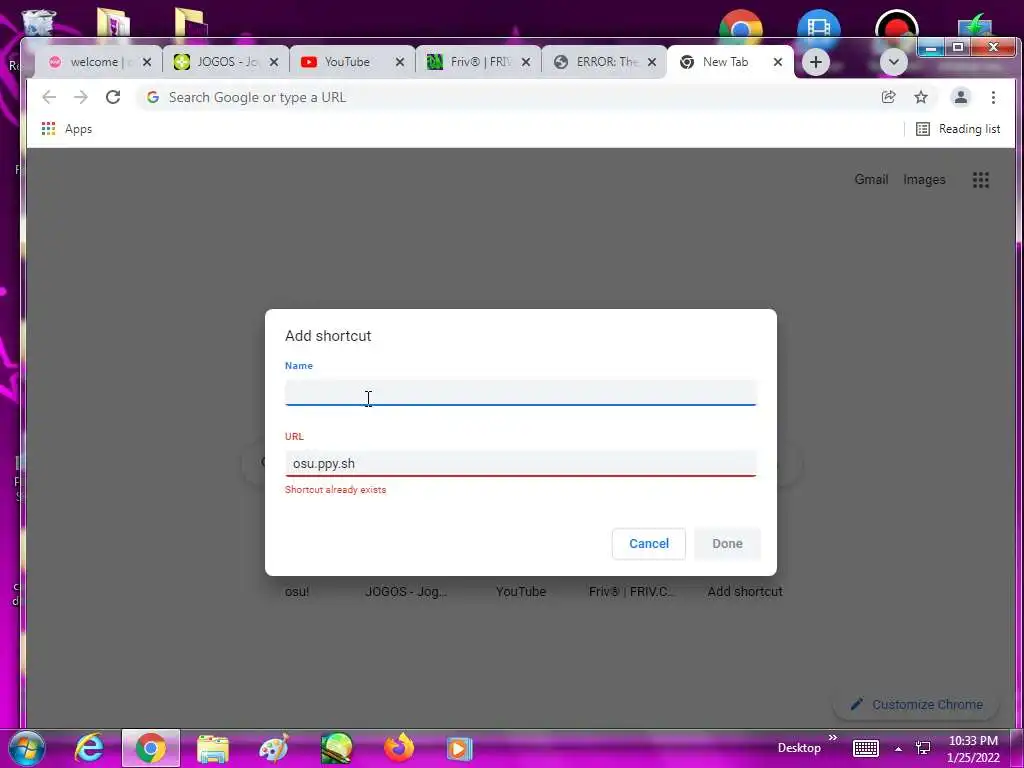Screen dimensions: 1024x768
Task: Click Customize Chrome button
Action: 917,704
